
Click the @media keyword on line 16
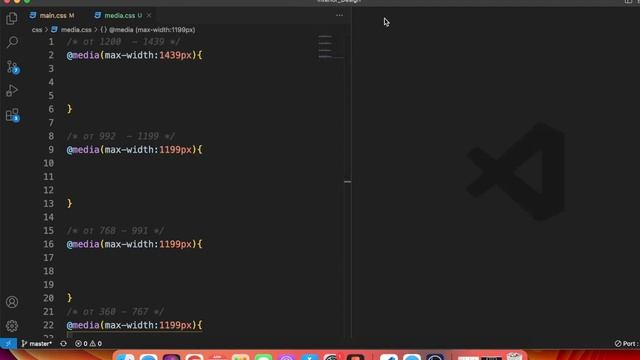[x=83, y=244]
